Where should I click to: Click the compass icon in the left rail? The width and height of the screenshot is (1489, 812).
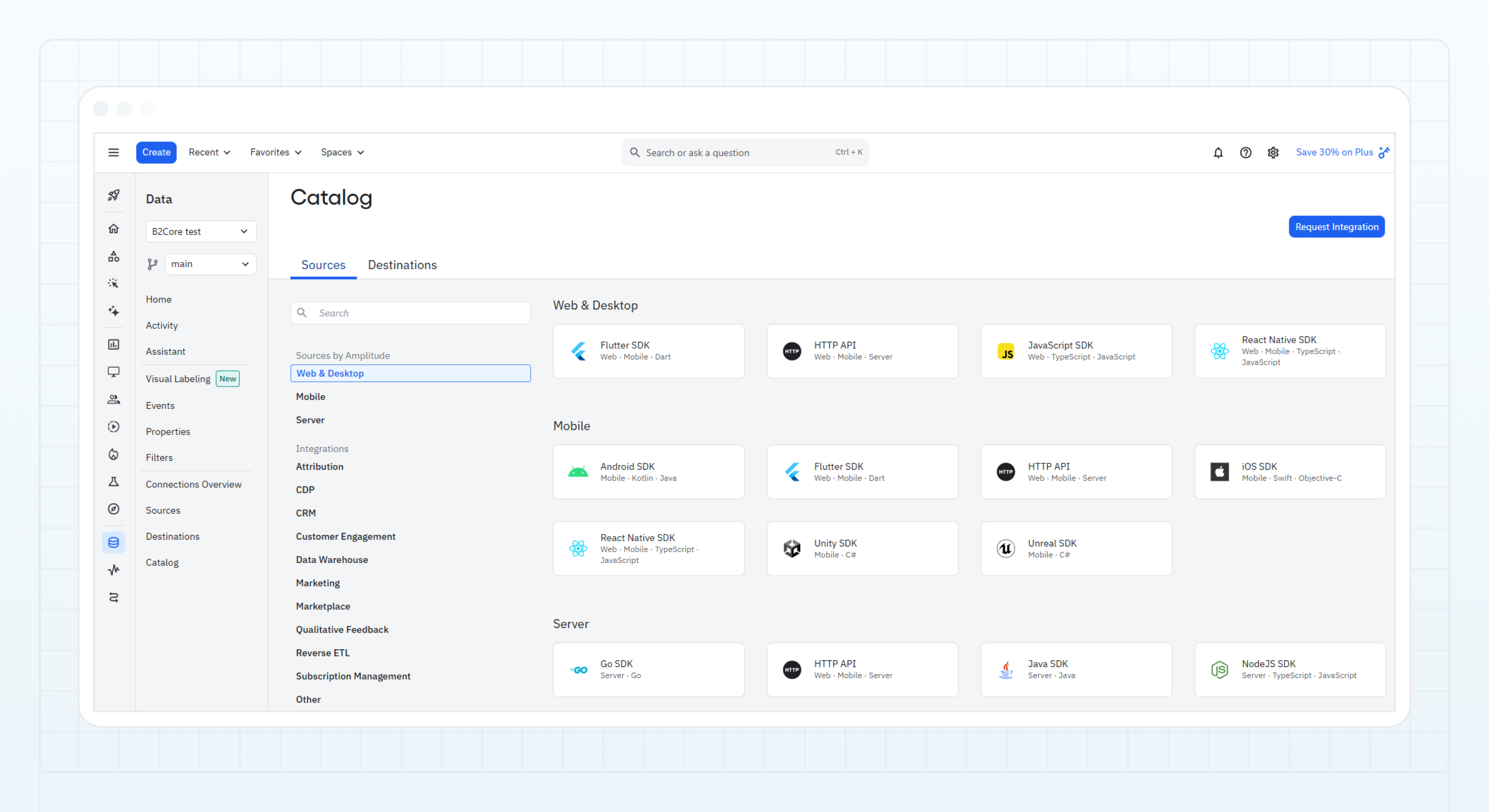[x=114, y=509]
